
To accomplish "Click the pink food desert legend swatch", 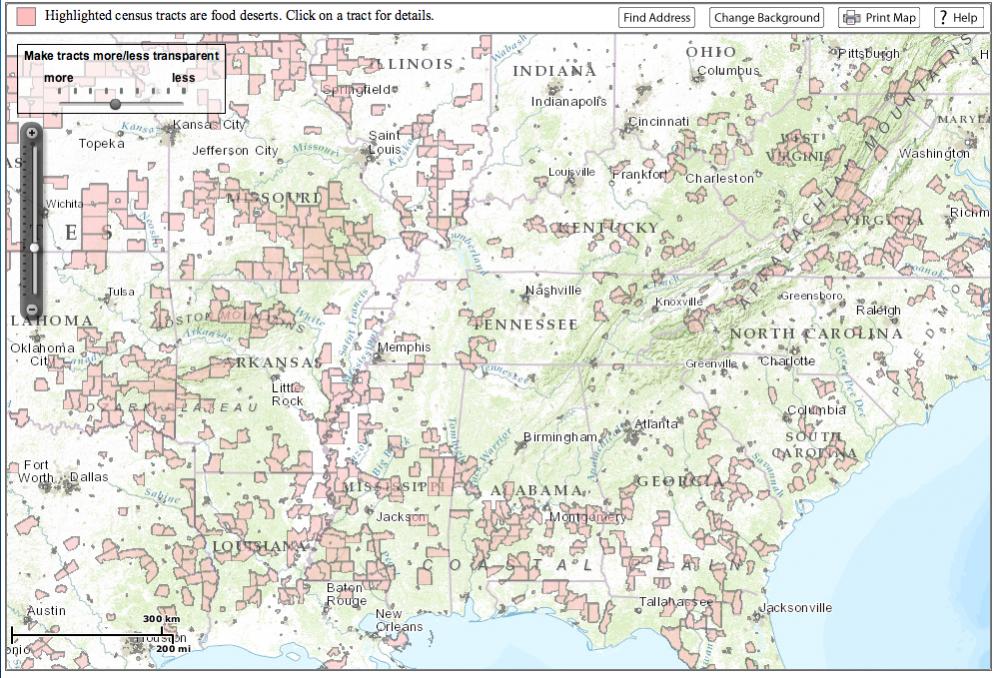I will point(27,16).
